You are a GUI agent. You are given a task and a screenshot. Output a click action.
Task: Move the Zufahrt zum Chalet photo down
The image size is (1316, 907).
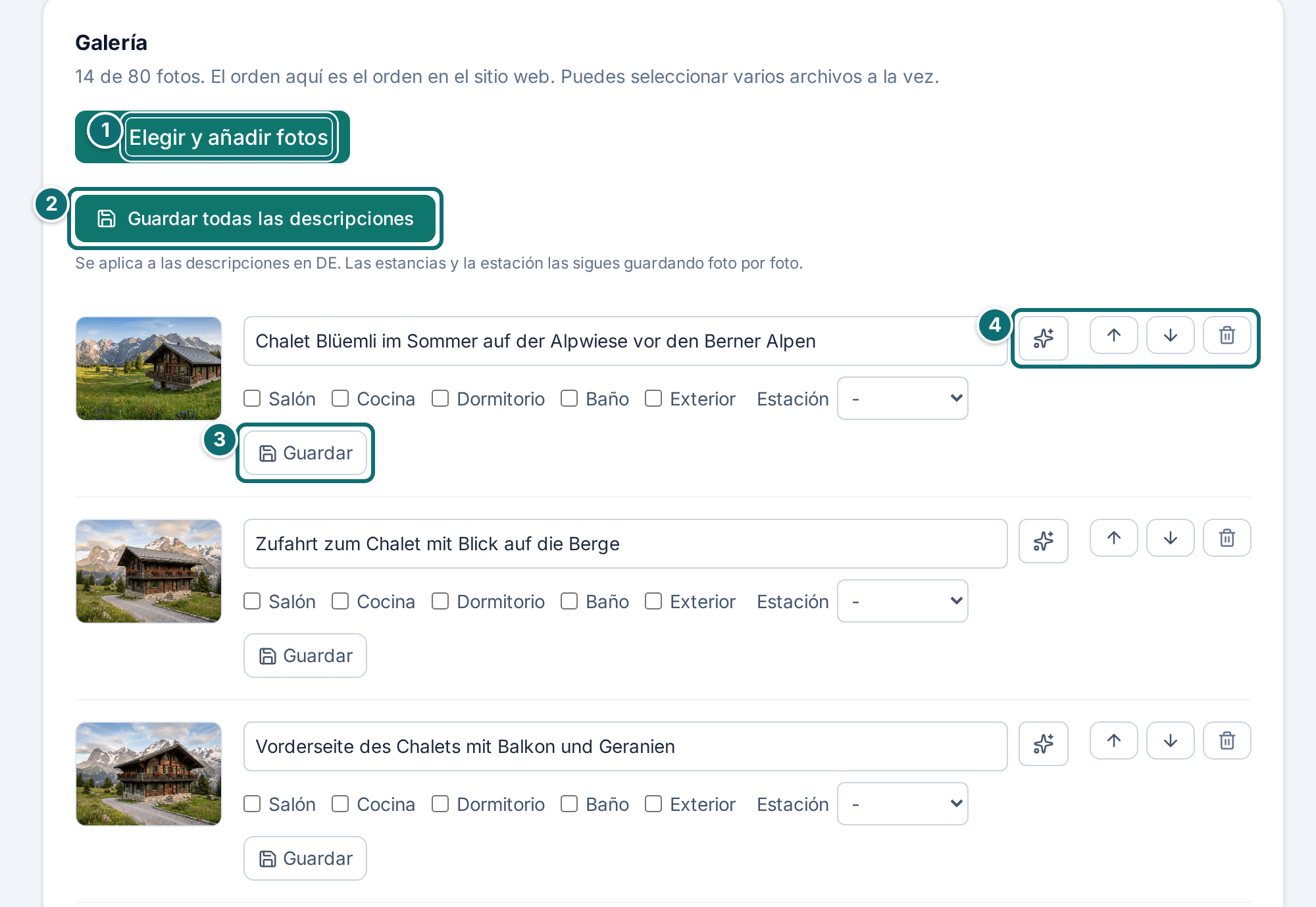(1170, 538)
